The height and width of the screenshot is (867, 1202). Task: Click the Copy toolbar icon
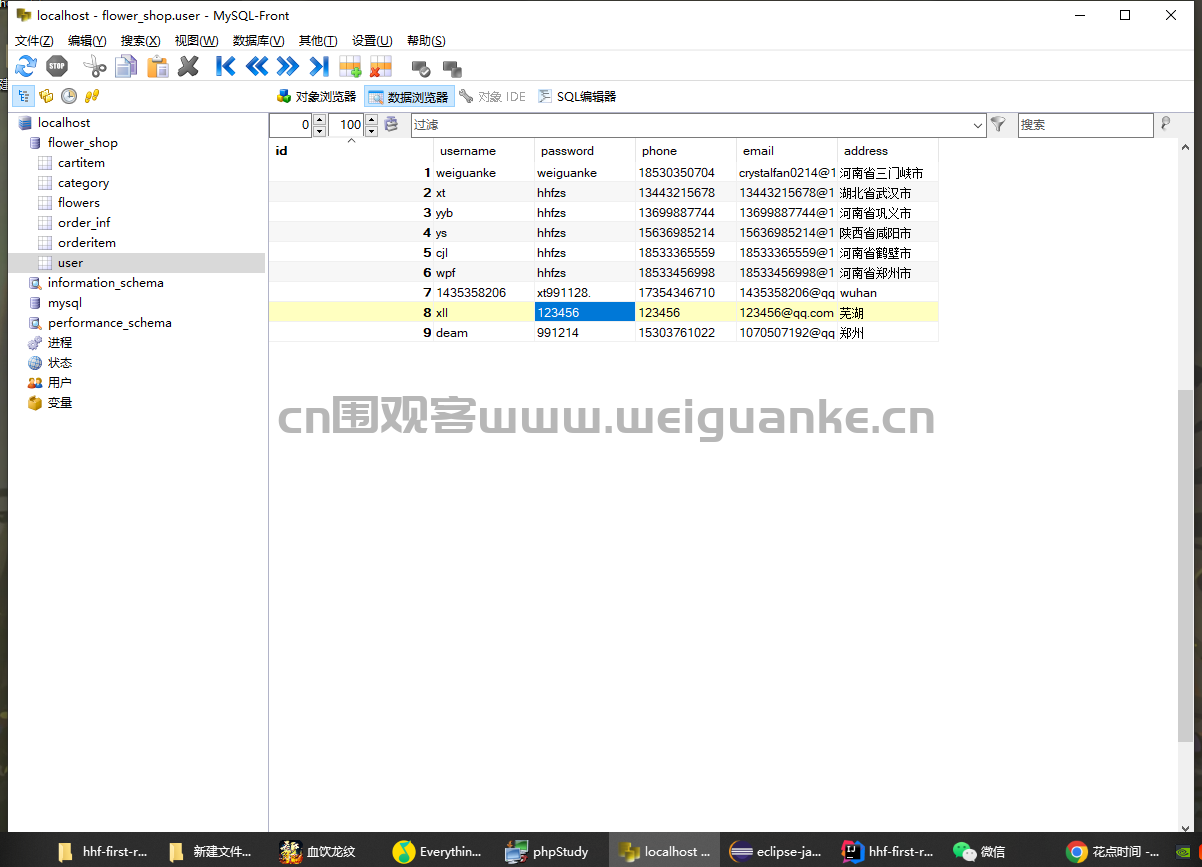[x=126, y=67]
